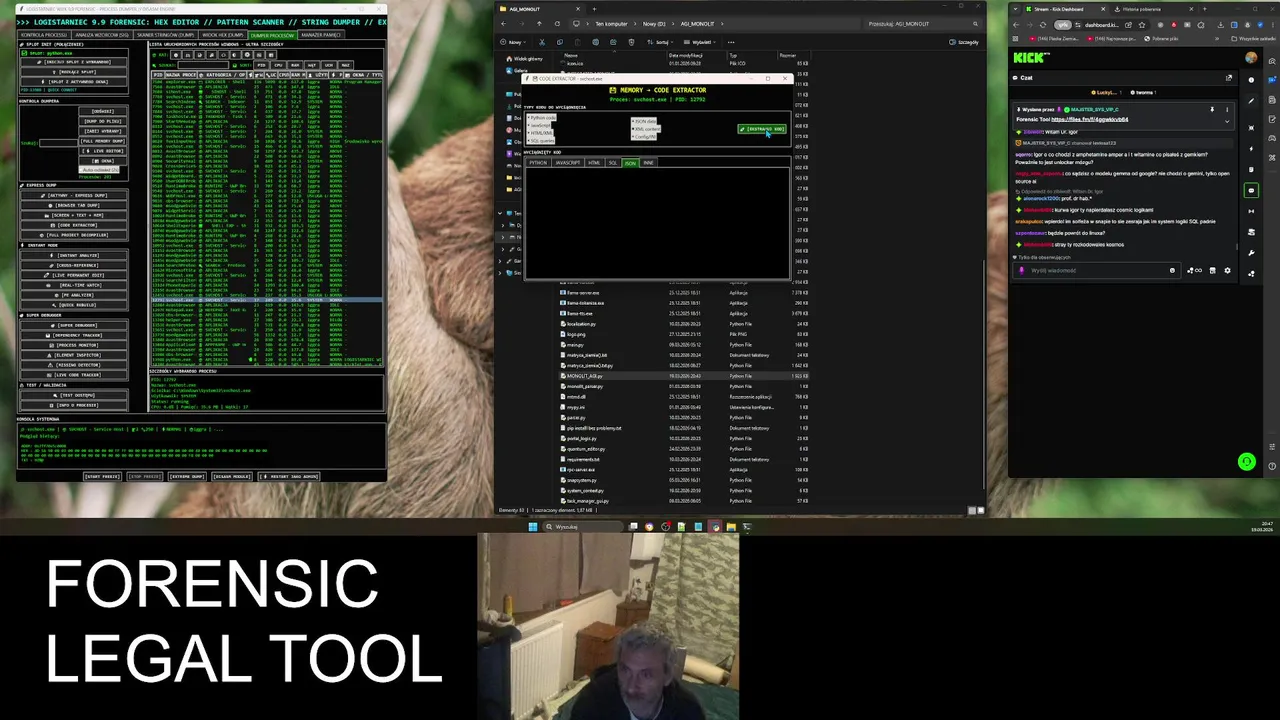The height and width of the screenshot is (720, 1280).
Task: Click the lightning bolt icon in Kick sidebar
Action: point(1251,149)
